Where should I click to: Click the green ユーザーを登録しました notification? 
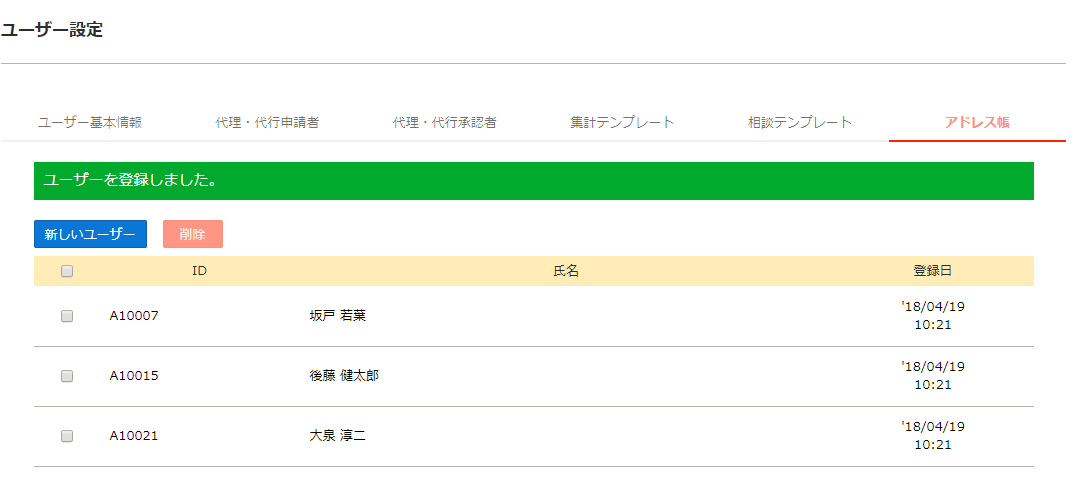534,181
